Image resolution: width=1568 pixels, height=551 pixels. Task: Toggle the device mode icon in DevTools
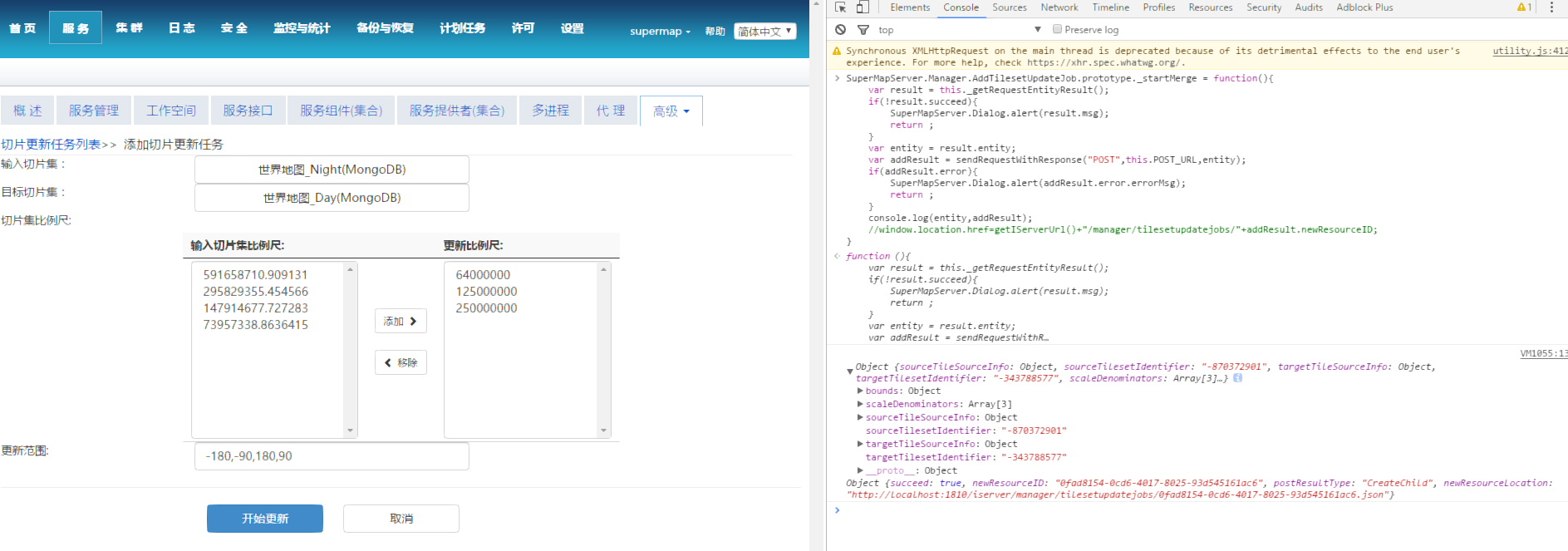(863, 7)
